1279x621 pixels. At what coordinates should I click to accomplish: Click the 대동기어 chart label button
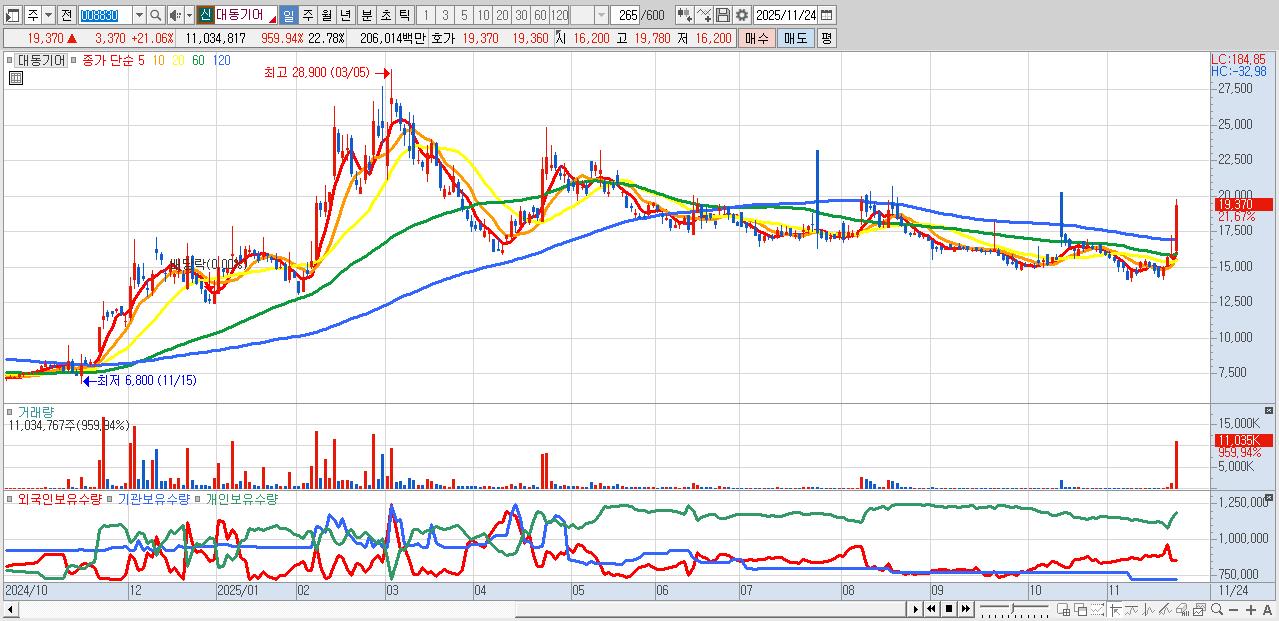pyautogui.click(x=41, y=60)
